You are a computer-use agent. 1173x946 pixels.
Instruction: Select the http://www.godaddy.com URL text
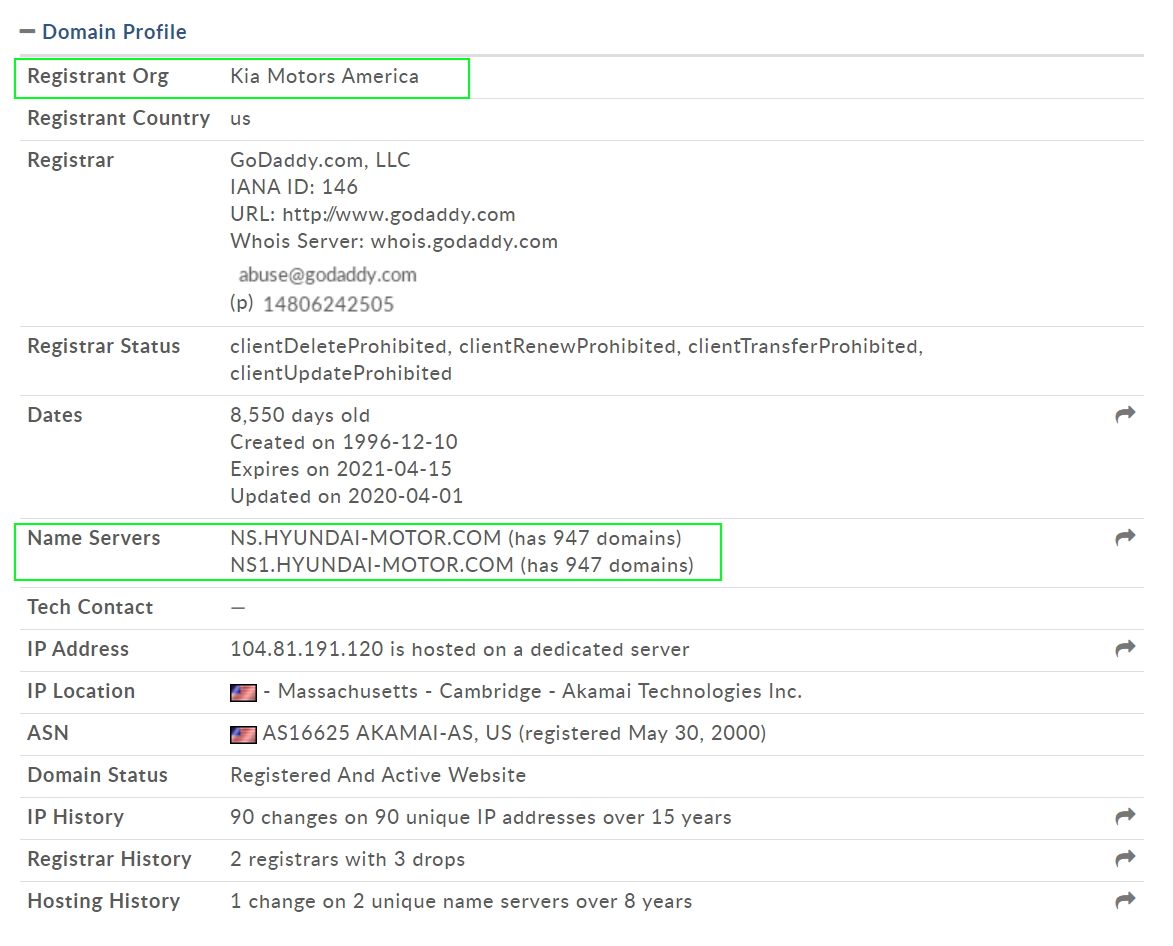[x=399, y=215]
